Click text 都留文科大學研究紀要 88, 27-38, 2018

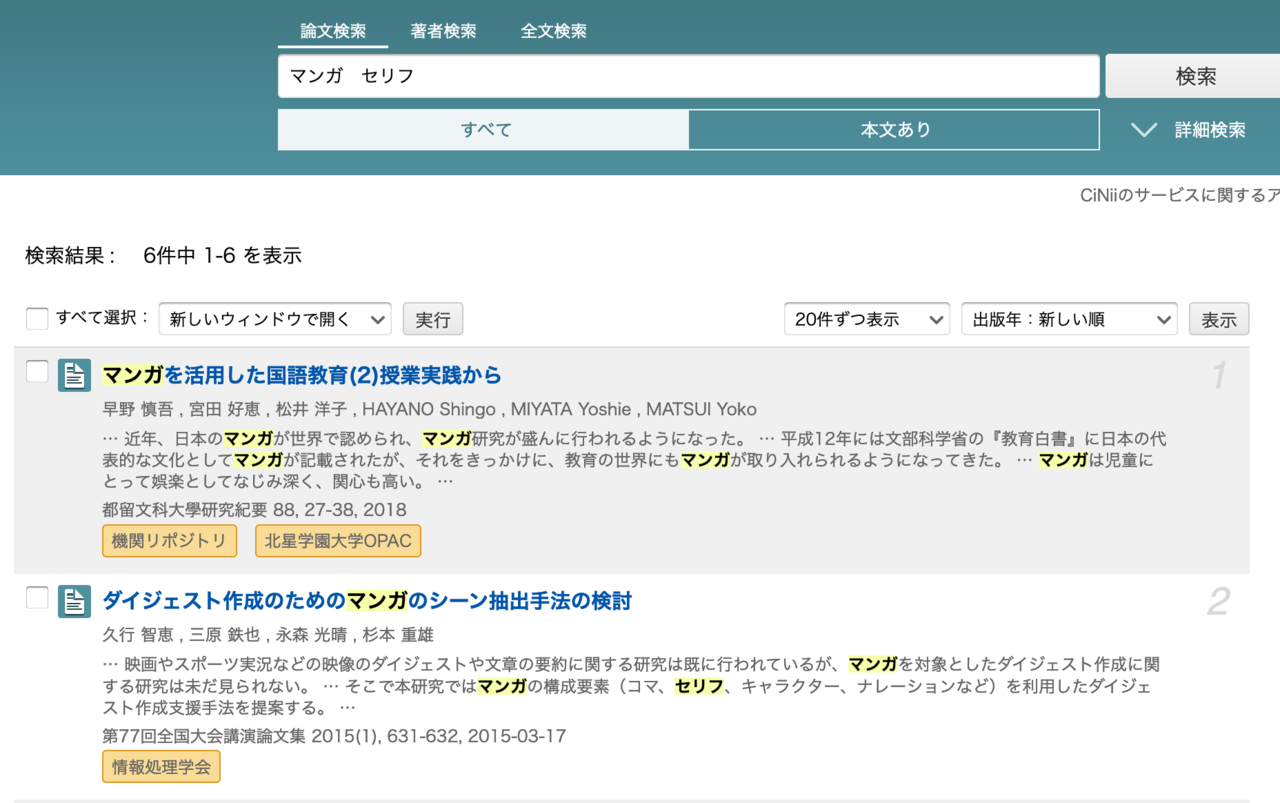(254, 510)
